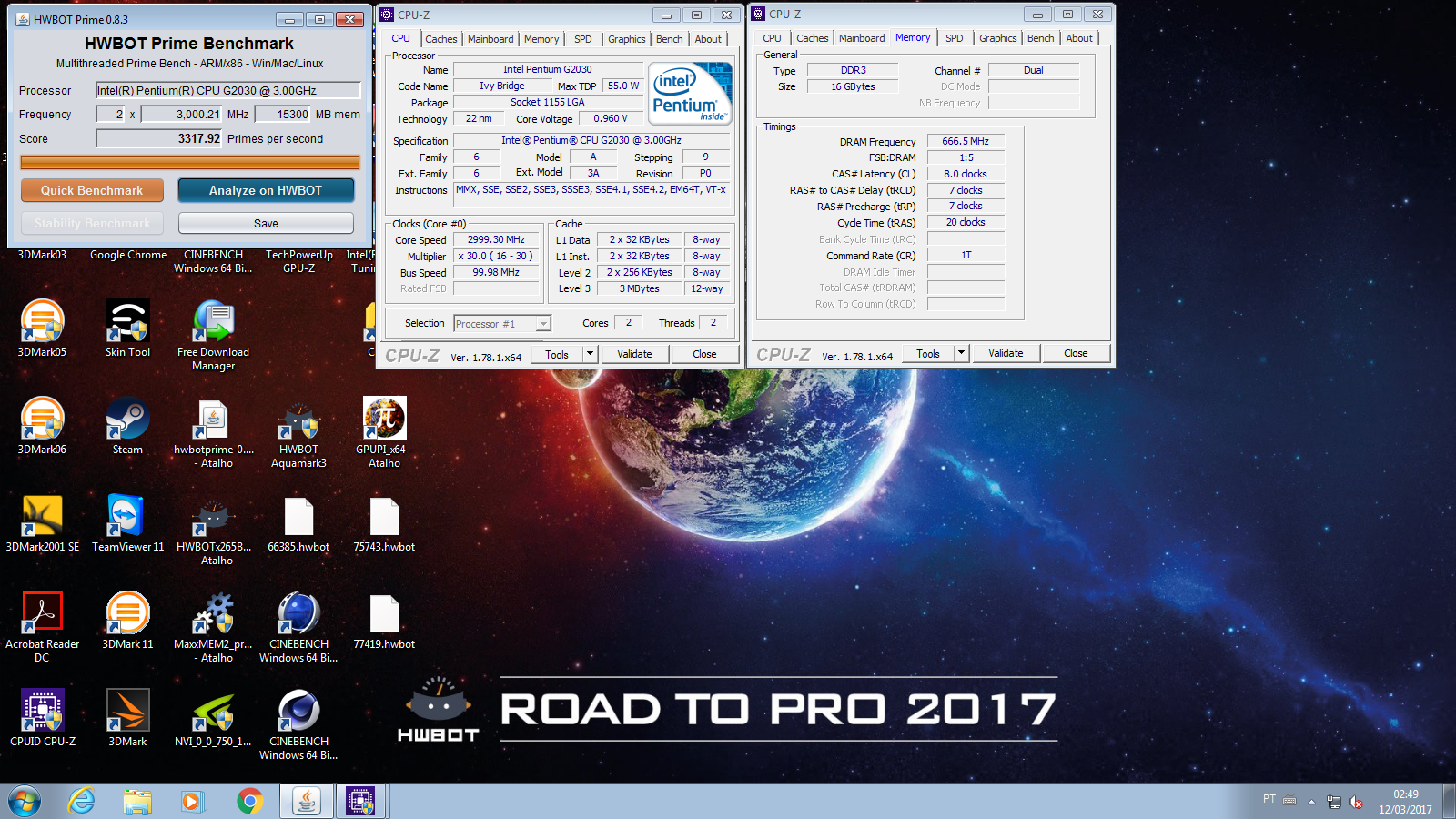
Task: Open the NVI_0_0_750 NVIDIA shortcut
Action: (213, 717)
